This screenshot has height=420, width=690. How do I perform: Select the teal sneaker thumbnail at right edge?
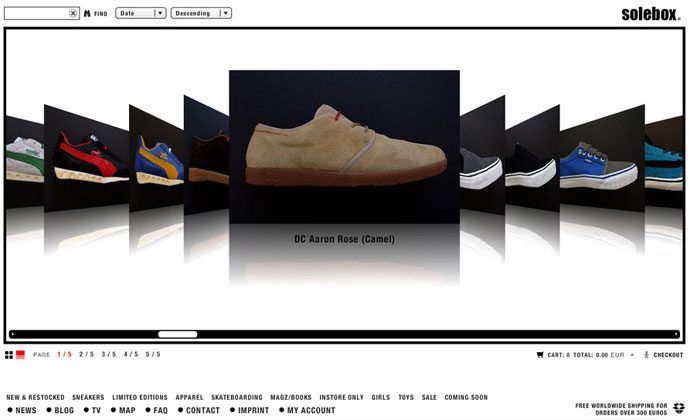point(664,161)
